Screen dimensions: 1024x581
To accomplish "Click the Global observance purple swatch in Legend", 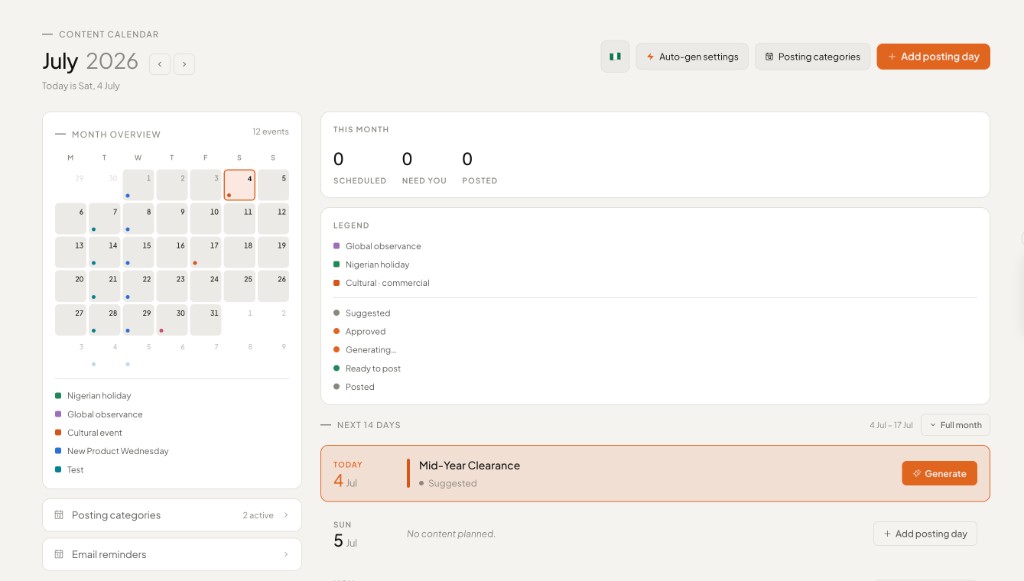I will click(336, 246).
